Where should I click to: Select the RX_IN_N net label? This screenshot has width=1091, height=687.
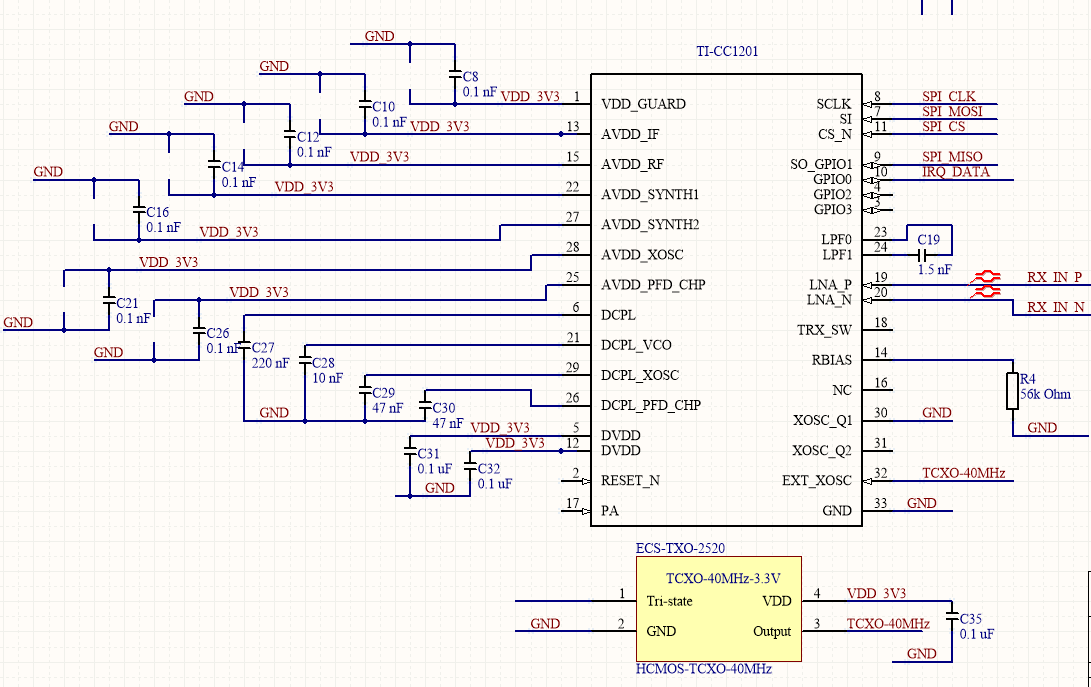click(x=1056, y=307)
